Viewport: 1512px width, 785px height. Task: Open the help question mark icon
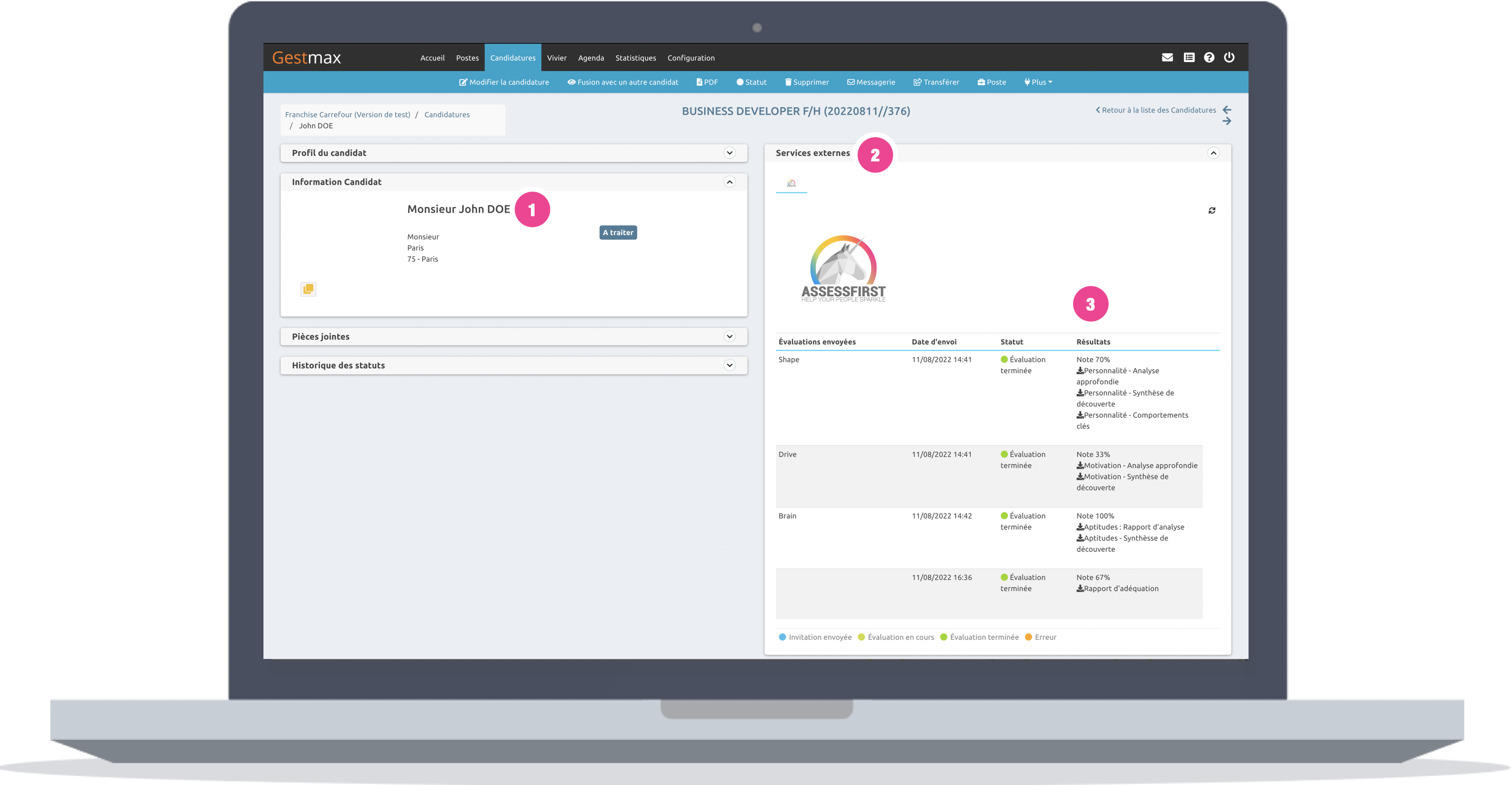coord(1209,57)
